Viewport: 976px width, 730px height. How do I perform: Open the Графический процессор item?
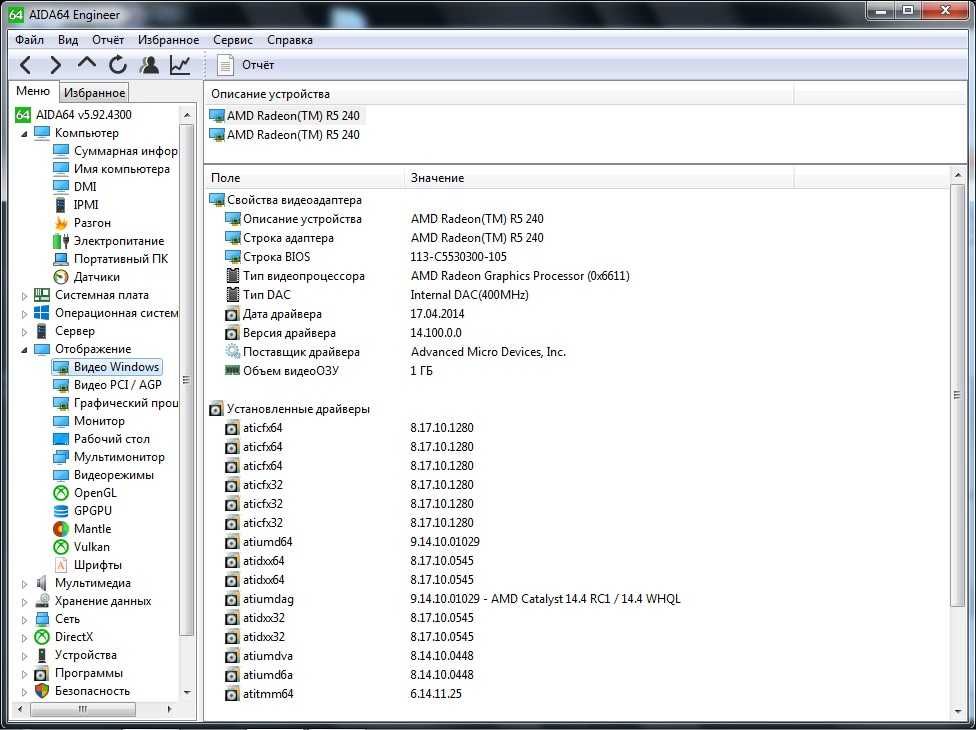126,403
